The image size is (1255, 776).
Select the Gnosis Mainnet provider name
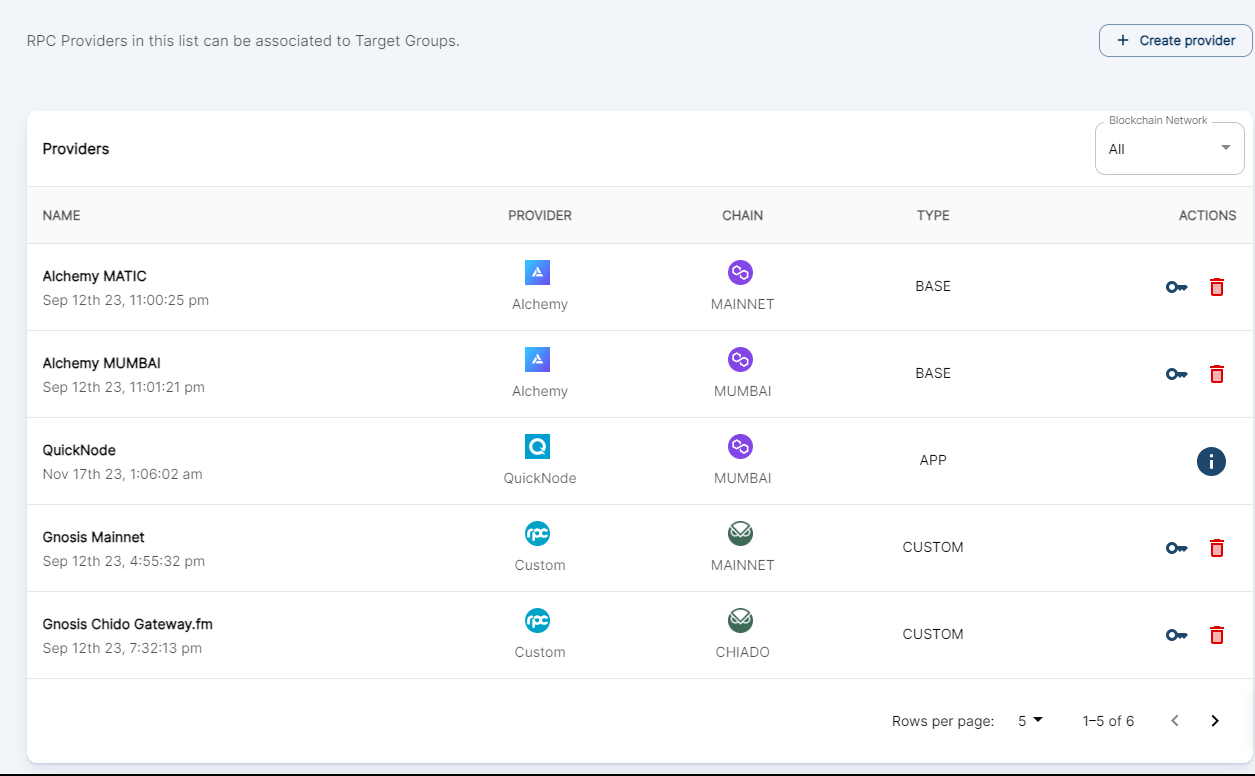(x=94, y=537)
